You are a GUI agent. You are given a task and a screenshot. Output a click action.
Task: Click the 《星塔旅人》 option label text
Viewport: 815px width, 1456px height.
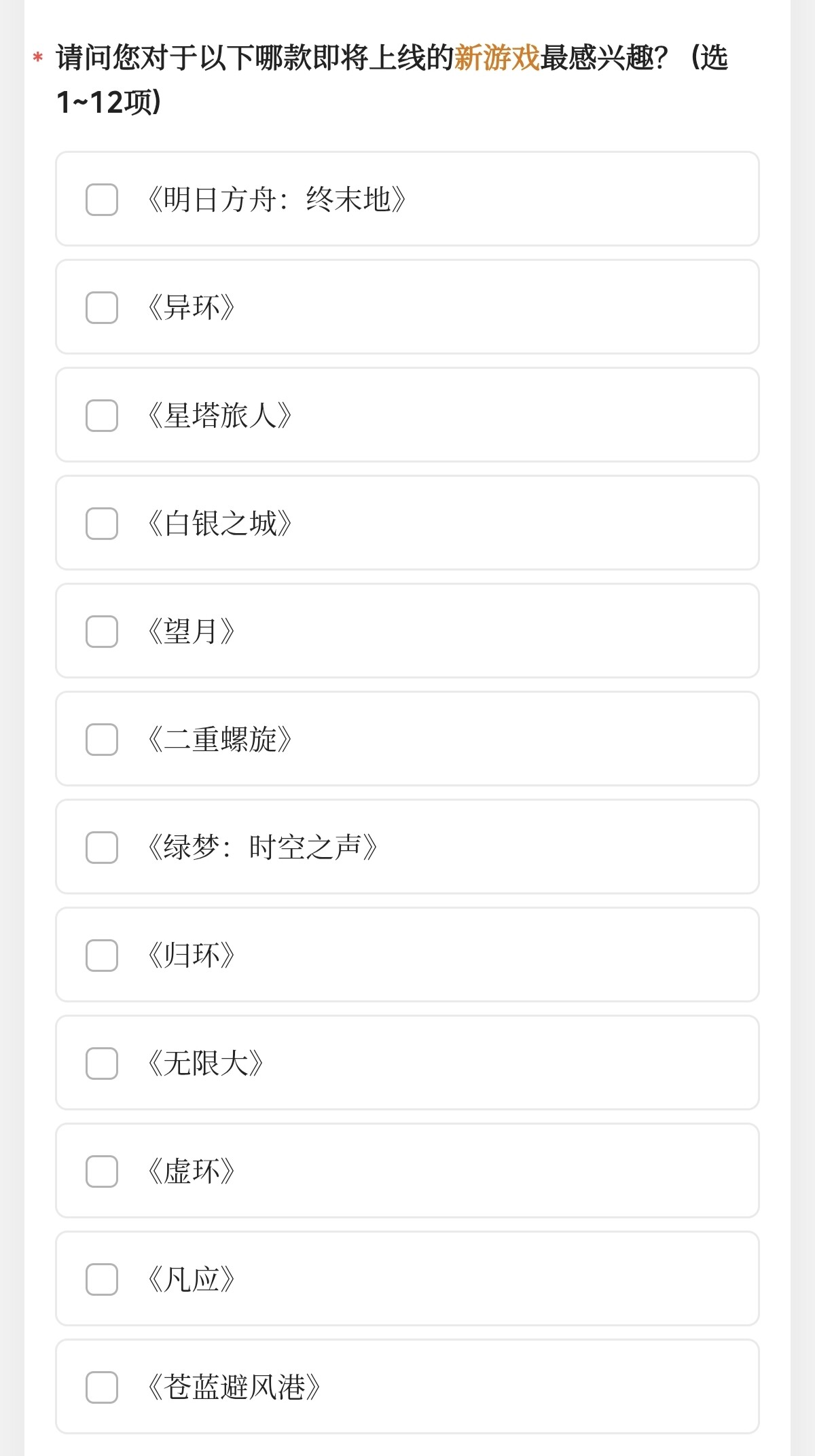219,416
